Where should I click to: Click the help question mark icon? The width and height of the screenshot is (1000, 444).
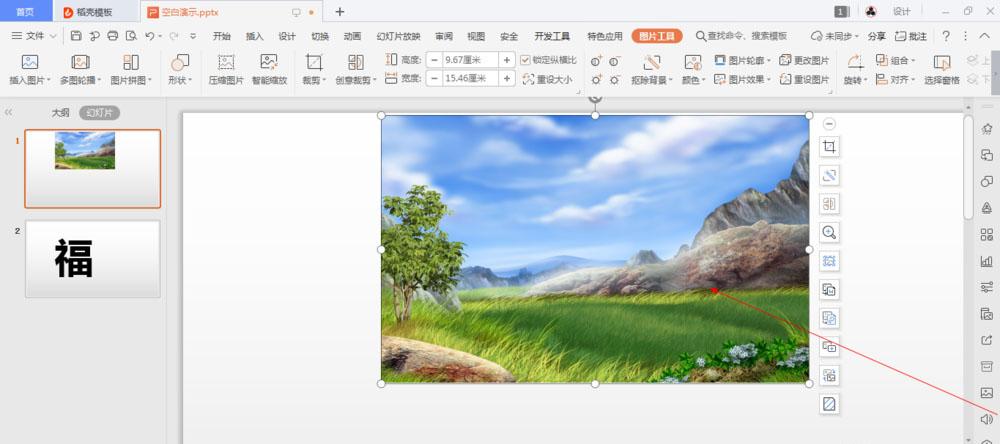(946, 36)
